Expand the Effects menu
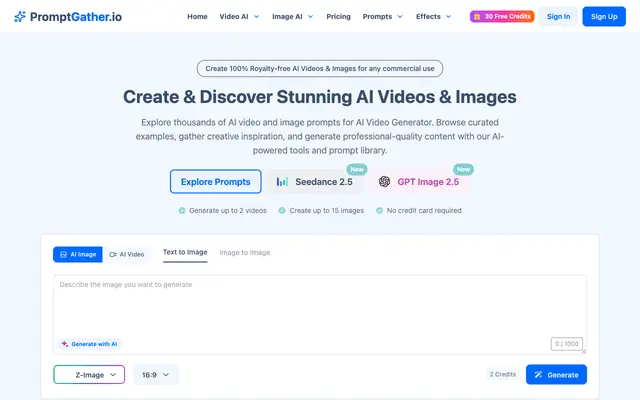The width and height of the screenshot is (640, 400). pos(433,17)
